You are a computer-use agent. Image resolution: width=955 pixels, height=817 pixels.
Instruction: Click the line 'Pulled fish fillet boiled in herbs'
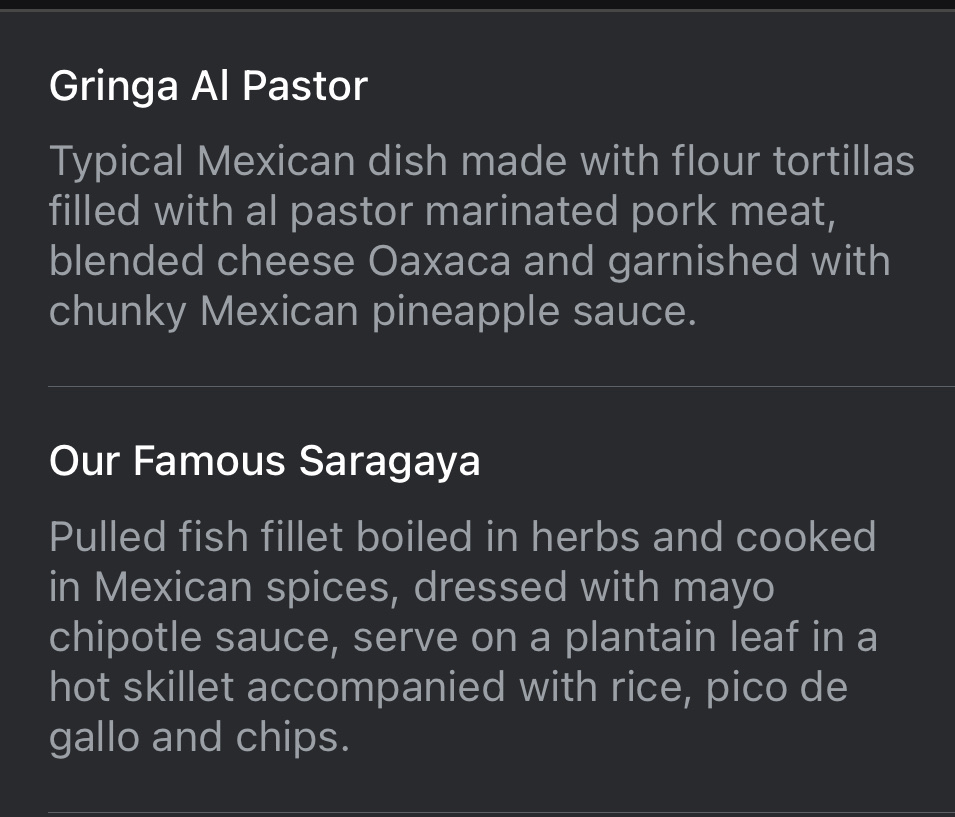click(462, 537)
